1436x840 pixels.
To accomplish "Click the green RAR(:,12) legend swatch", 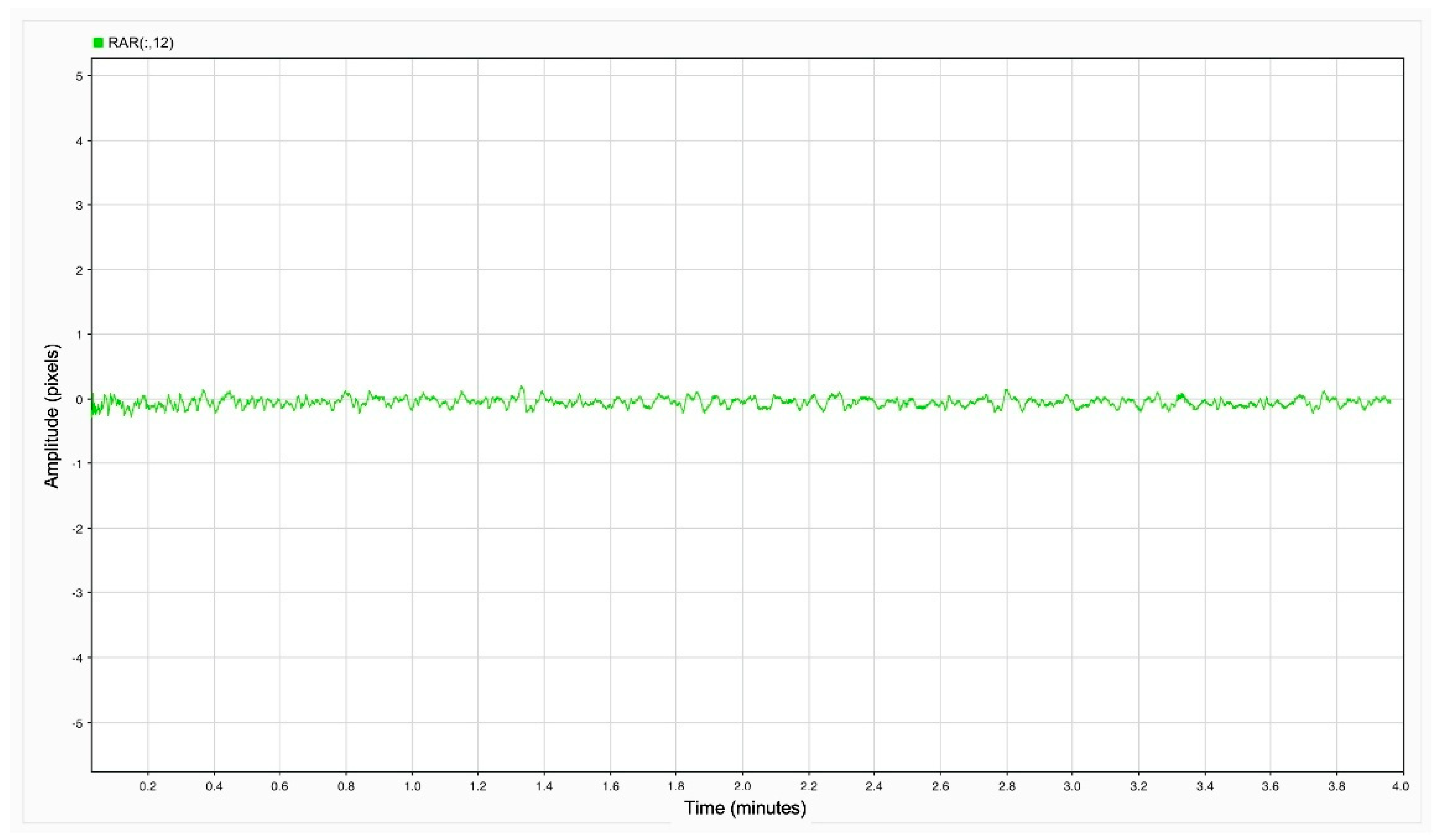I will click(98, 43).
